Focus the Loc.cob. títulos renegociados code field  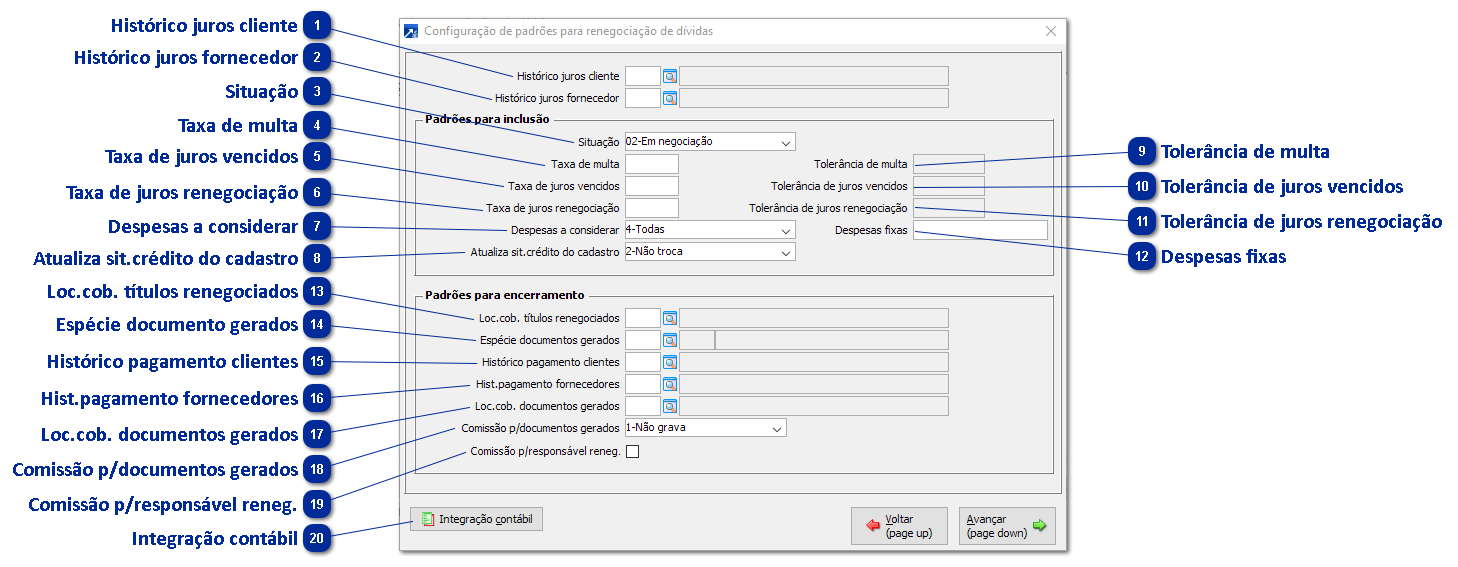(x=643, y=318)
